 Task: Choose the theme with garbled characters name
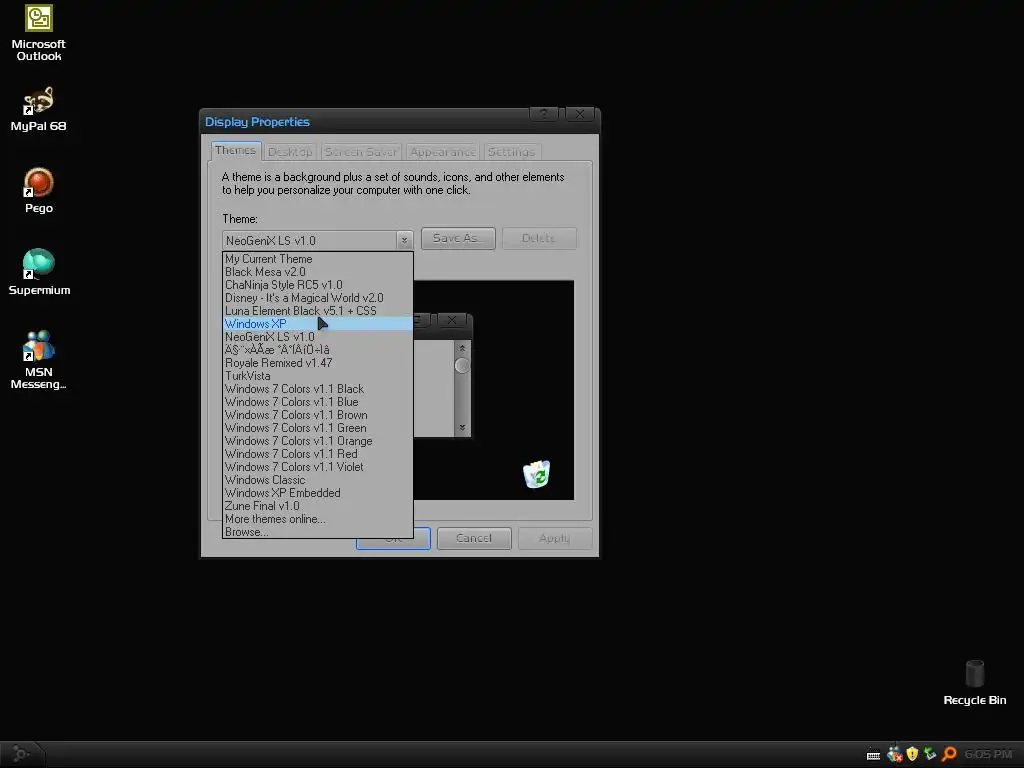[x=317, y=350]
